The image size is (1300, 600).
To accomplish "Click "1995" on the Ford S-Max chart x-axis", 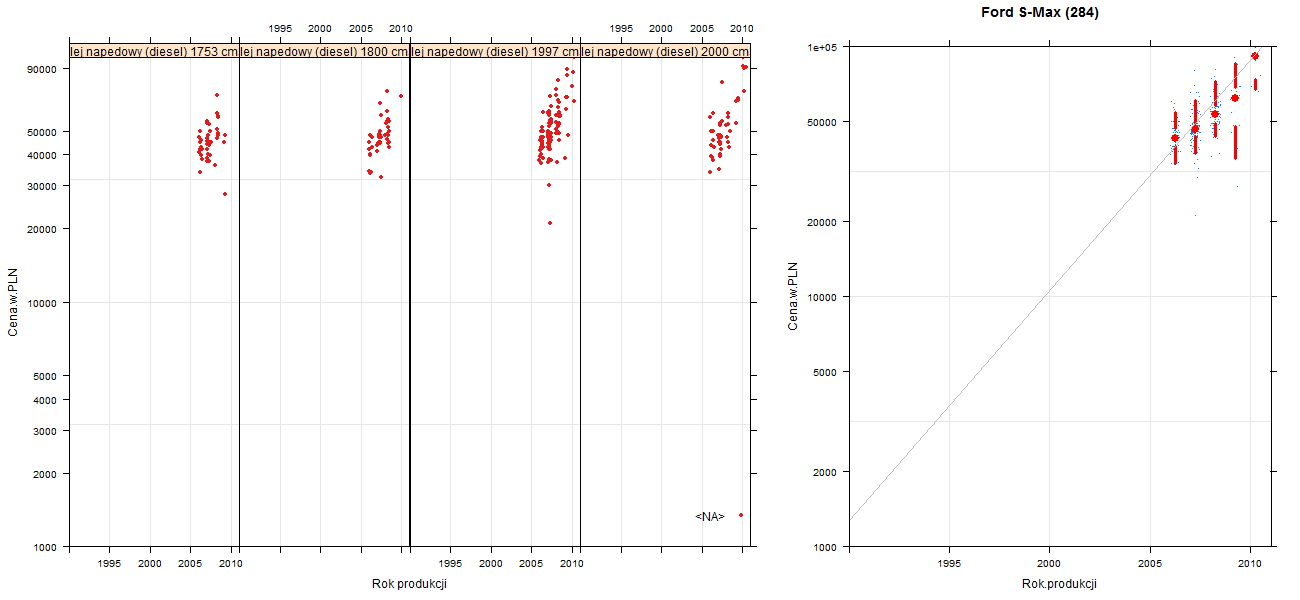I will (949, 565).
